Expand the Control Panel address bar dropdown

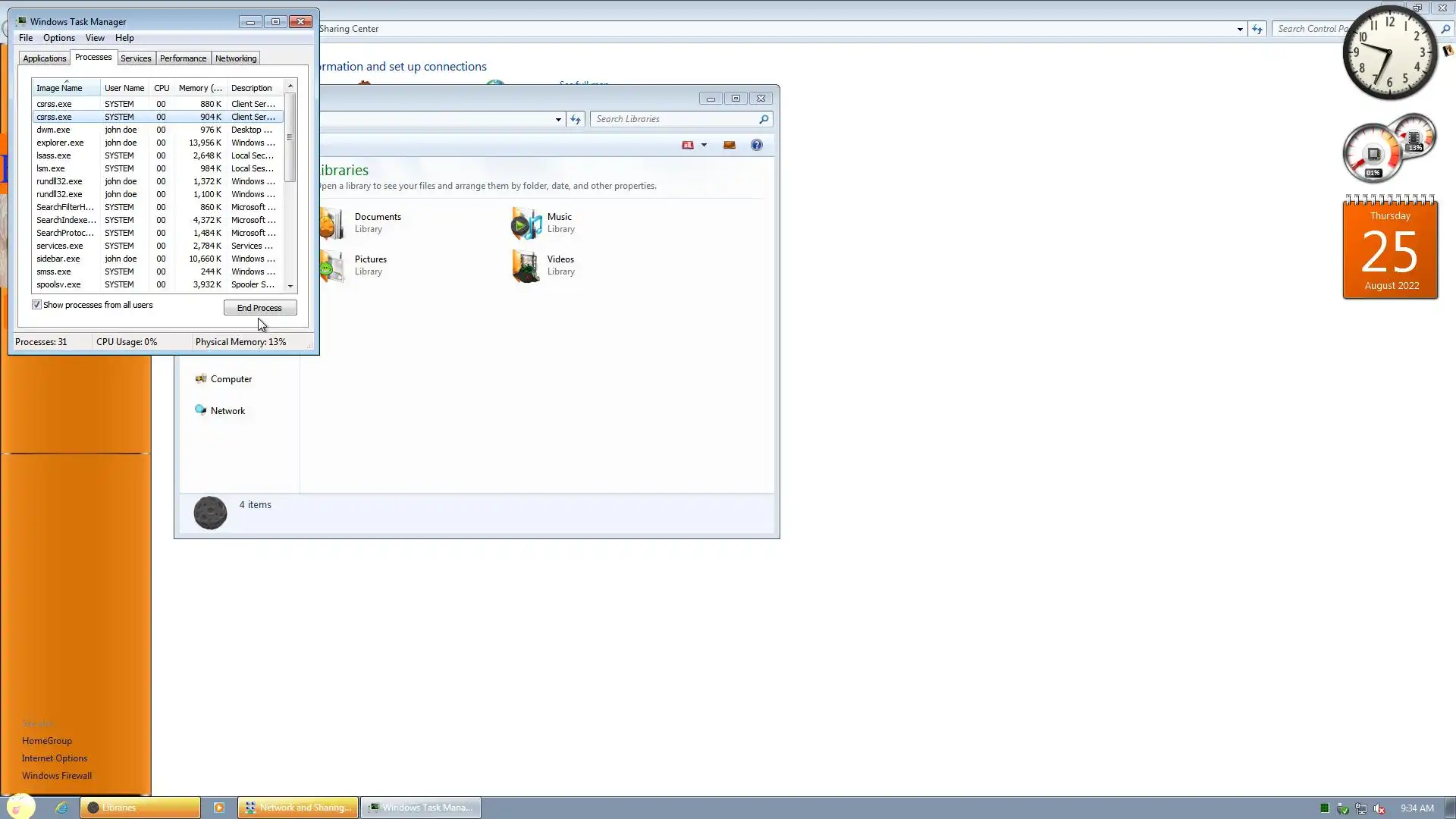pyautogui.click(x=1240, y=29)
